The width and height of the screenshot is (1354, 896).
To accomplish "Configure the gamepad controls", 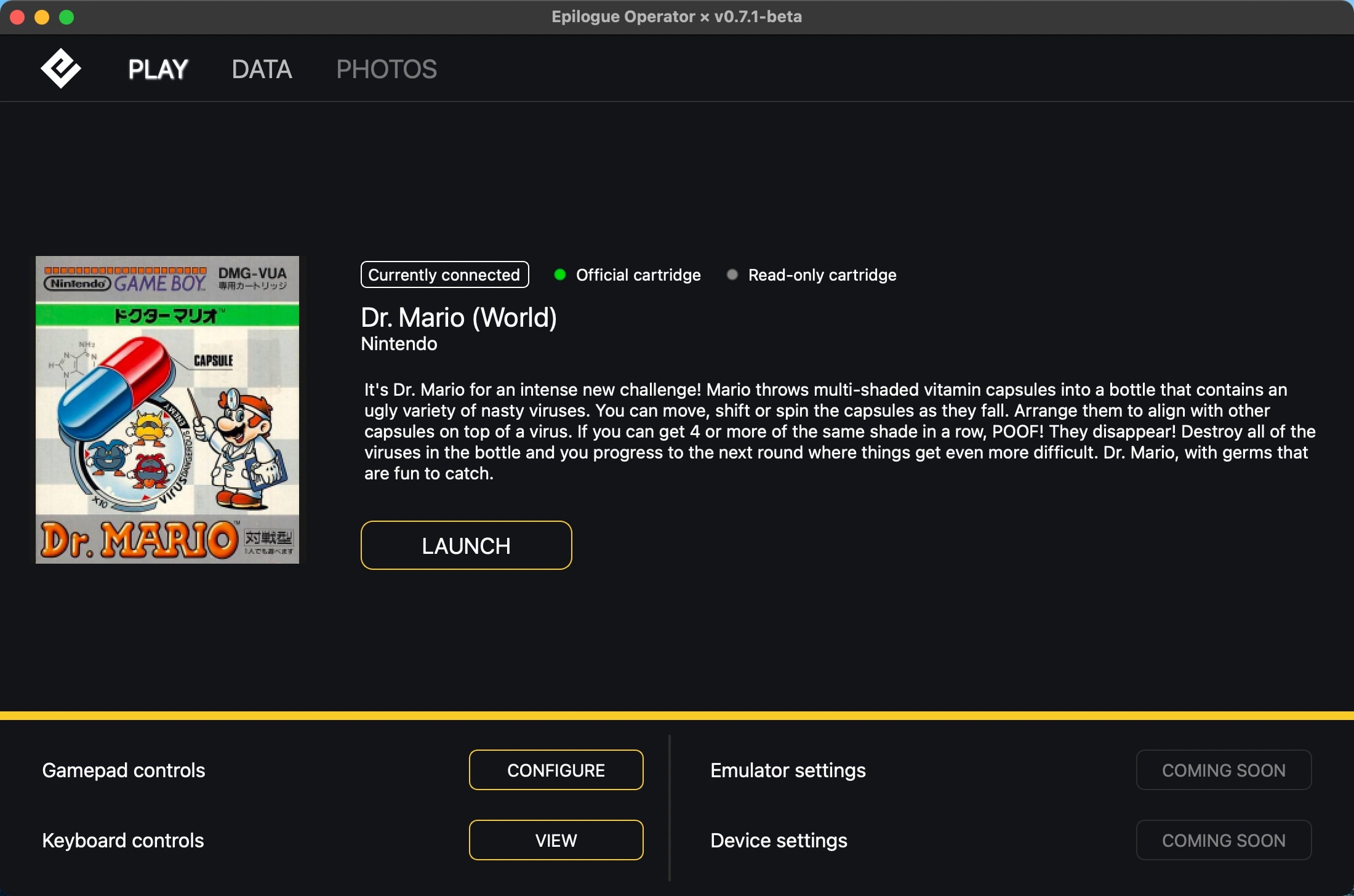I will pyautogui.click(x=556, y=770).
